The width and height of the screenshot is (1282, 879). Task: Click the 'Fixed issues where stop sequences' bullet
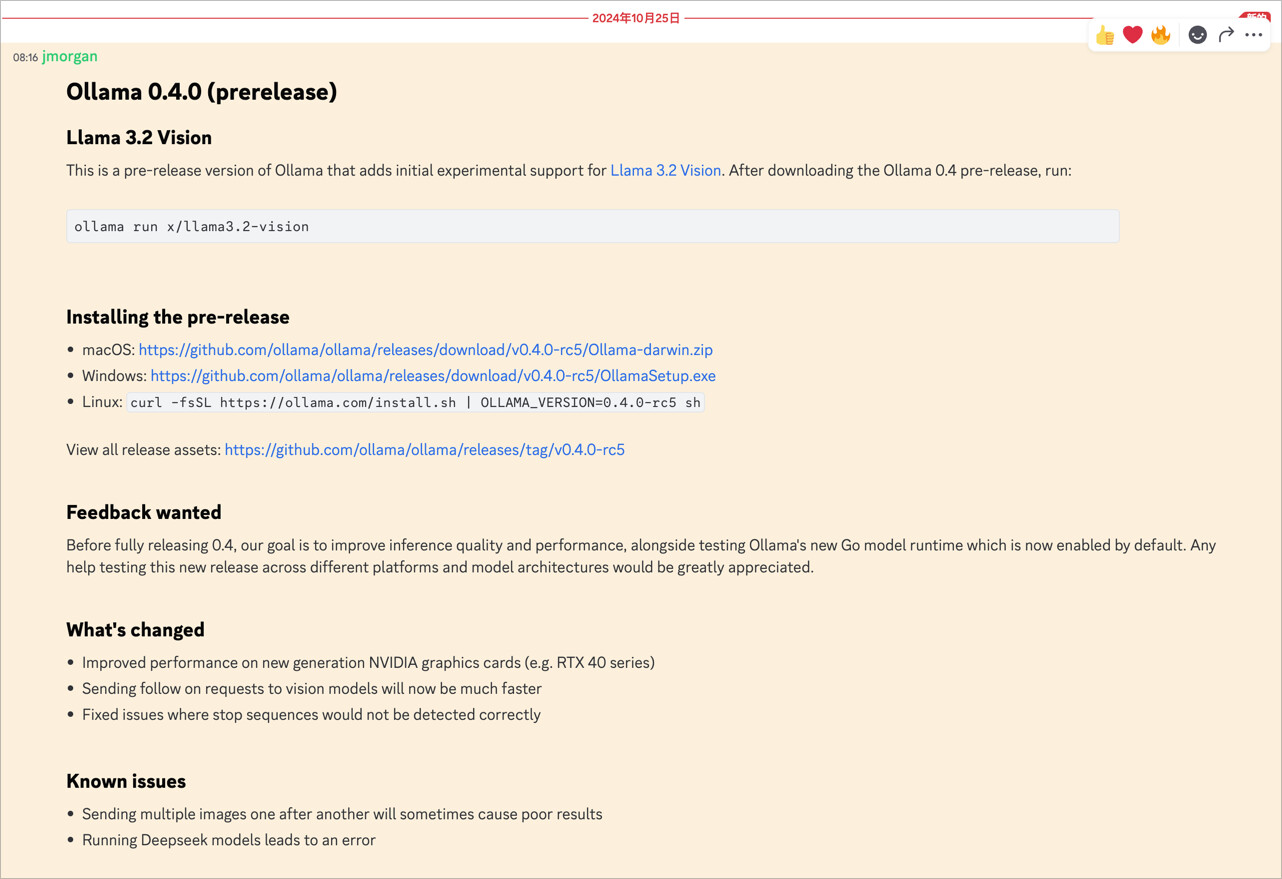tap(311, 715)
